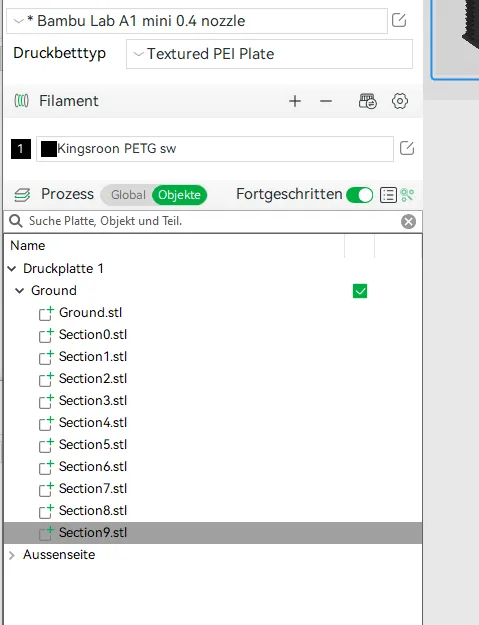Uncheck the green checkbox for Ground

360,291
